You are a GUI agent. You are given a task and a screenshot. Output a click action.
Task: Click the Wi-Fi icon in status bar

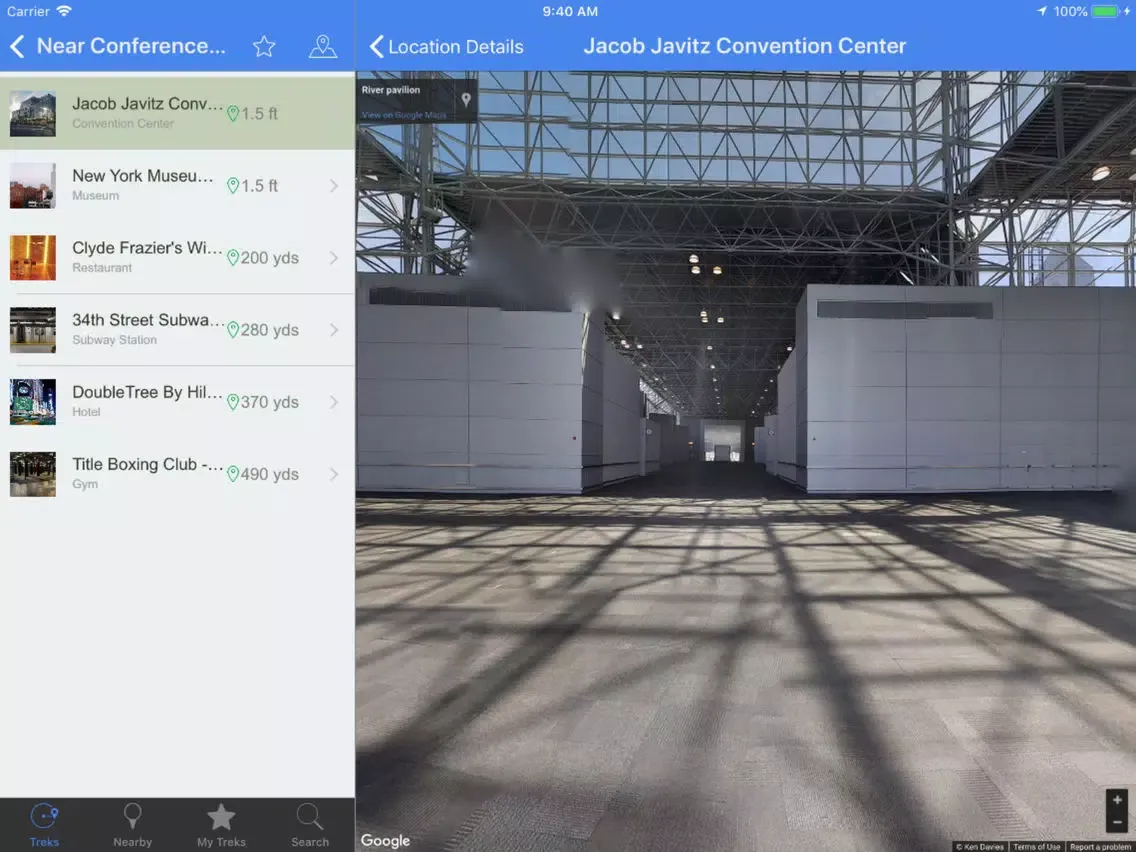64,11
